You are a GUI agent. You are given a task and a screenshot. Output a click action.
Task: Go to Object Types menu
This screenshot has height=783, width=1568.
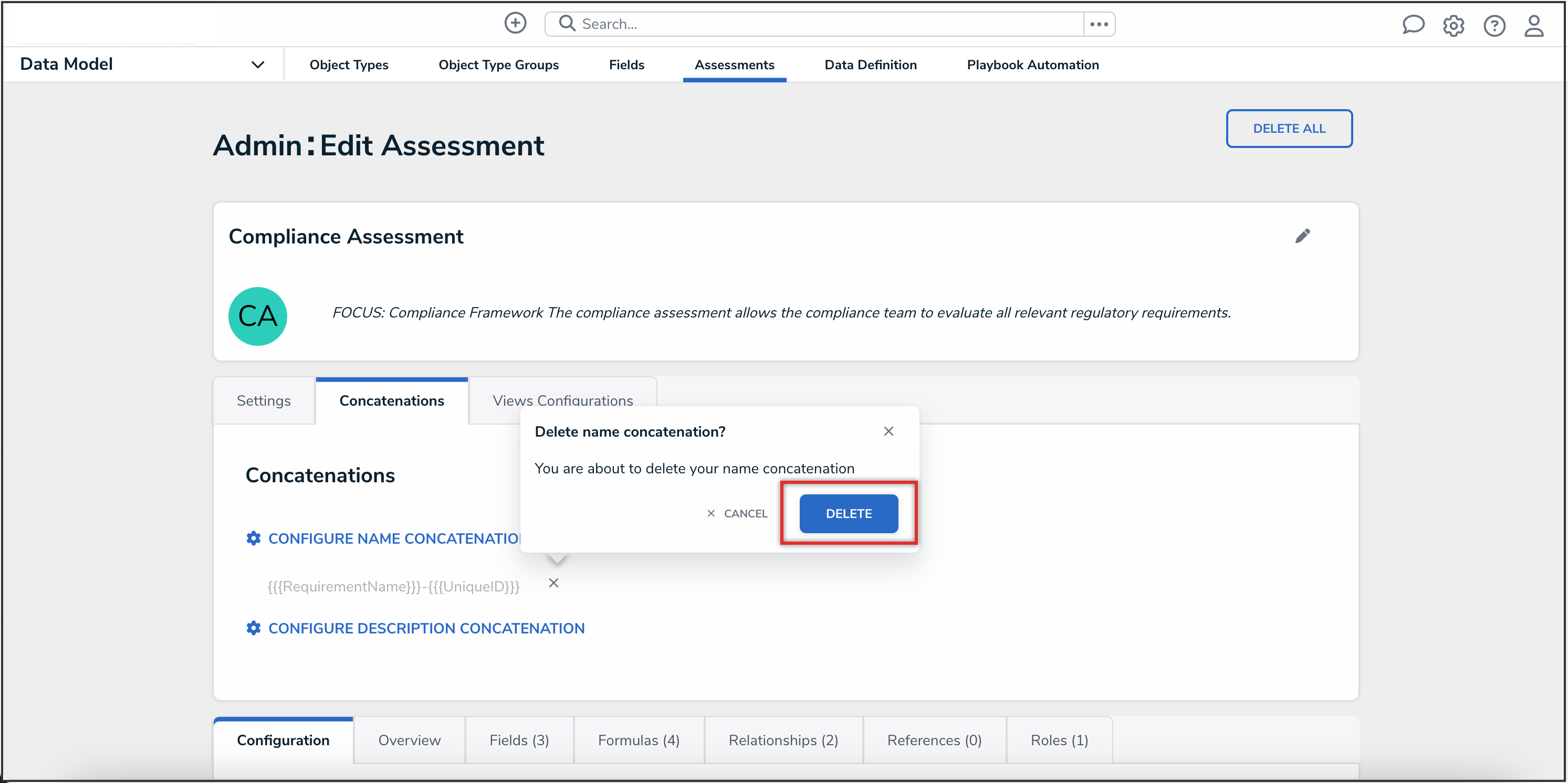click(x=349, y=65)
